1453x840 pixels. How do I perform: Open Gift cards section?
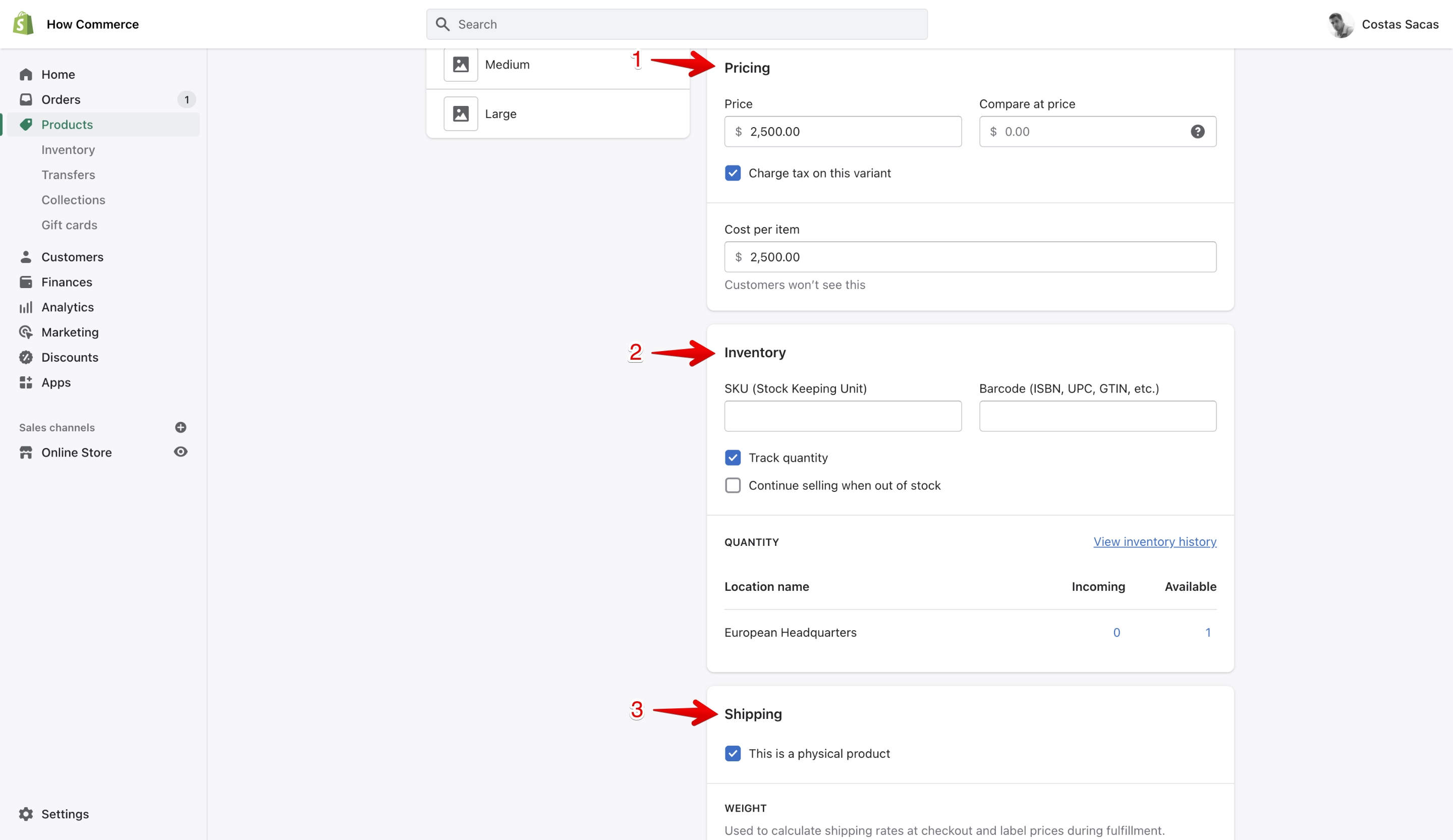tap(69, 225)
